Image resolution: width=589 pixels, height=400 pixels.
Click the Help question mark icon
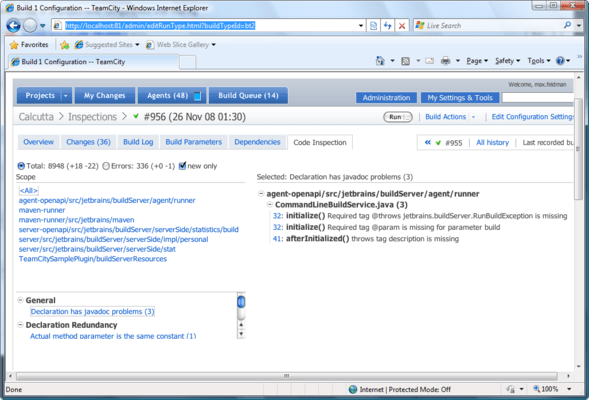click(560, 61)
